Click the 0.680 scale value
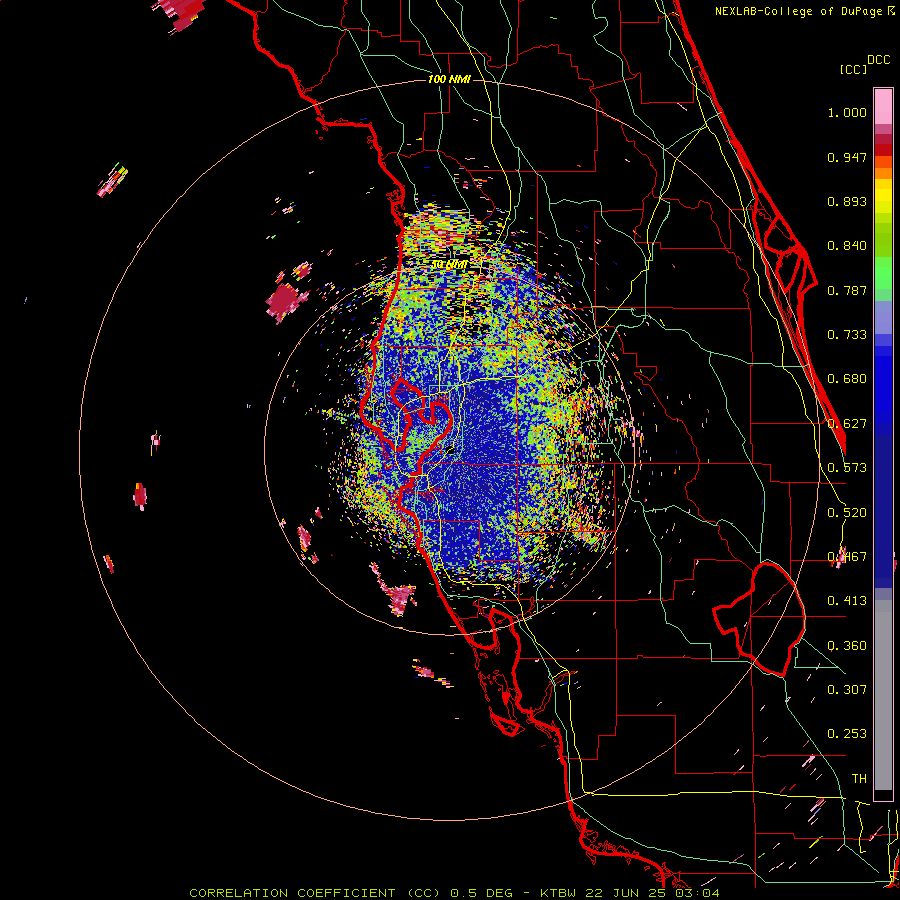This screenshot has width=900, height=900. [847, 379]
